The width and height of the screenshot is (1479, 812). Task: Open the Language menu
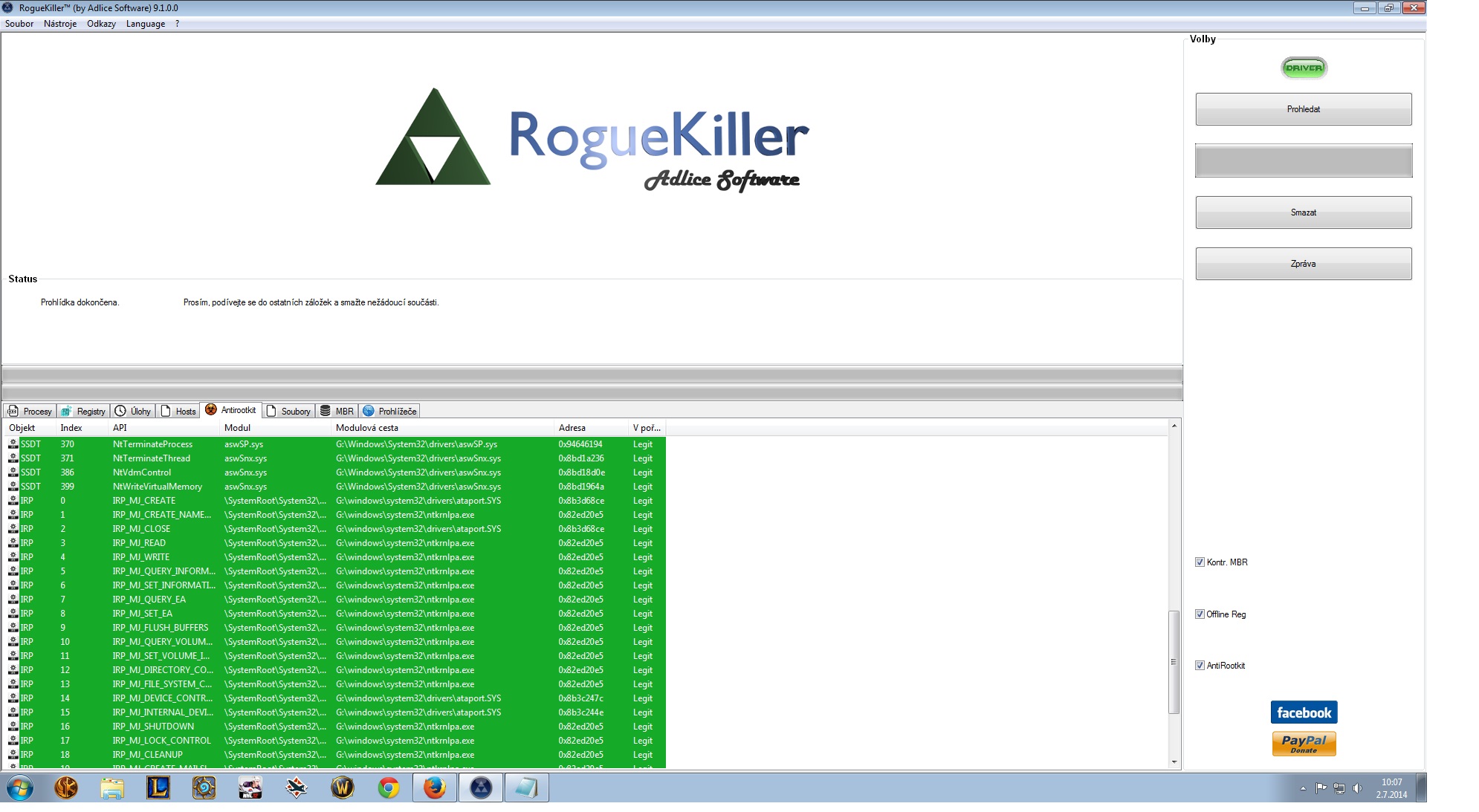tap(146, 24)
